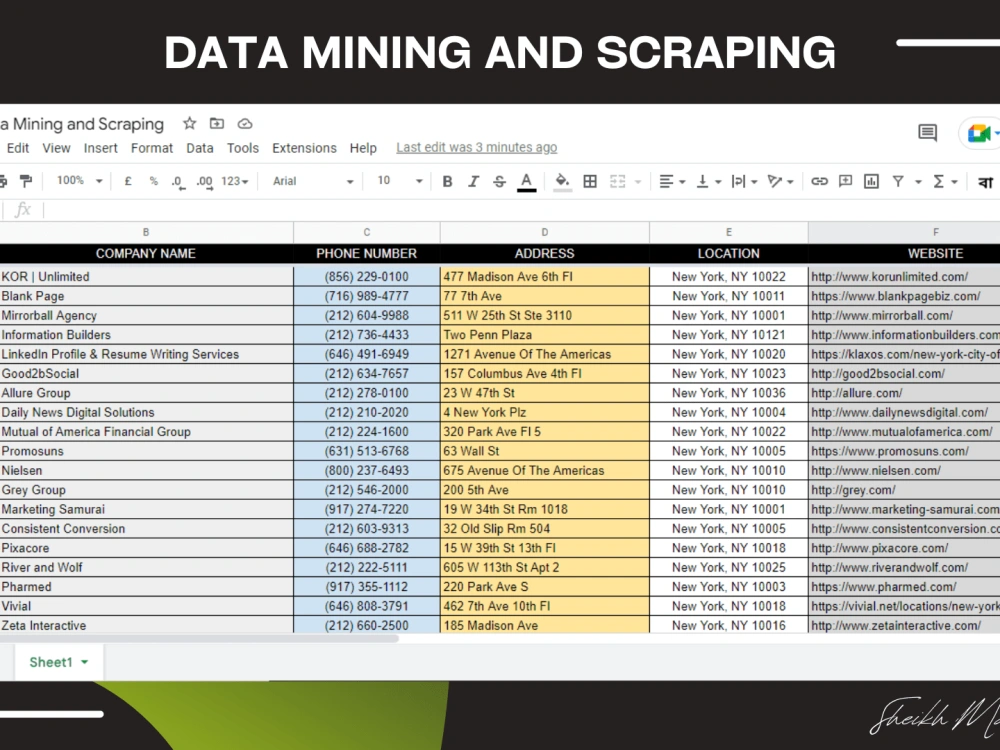Image resolution: width=1000 pixels, height=750 pixels.
Task: Select address cell 63 Wall St
Action: [545, 451]
